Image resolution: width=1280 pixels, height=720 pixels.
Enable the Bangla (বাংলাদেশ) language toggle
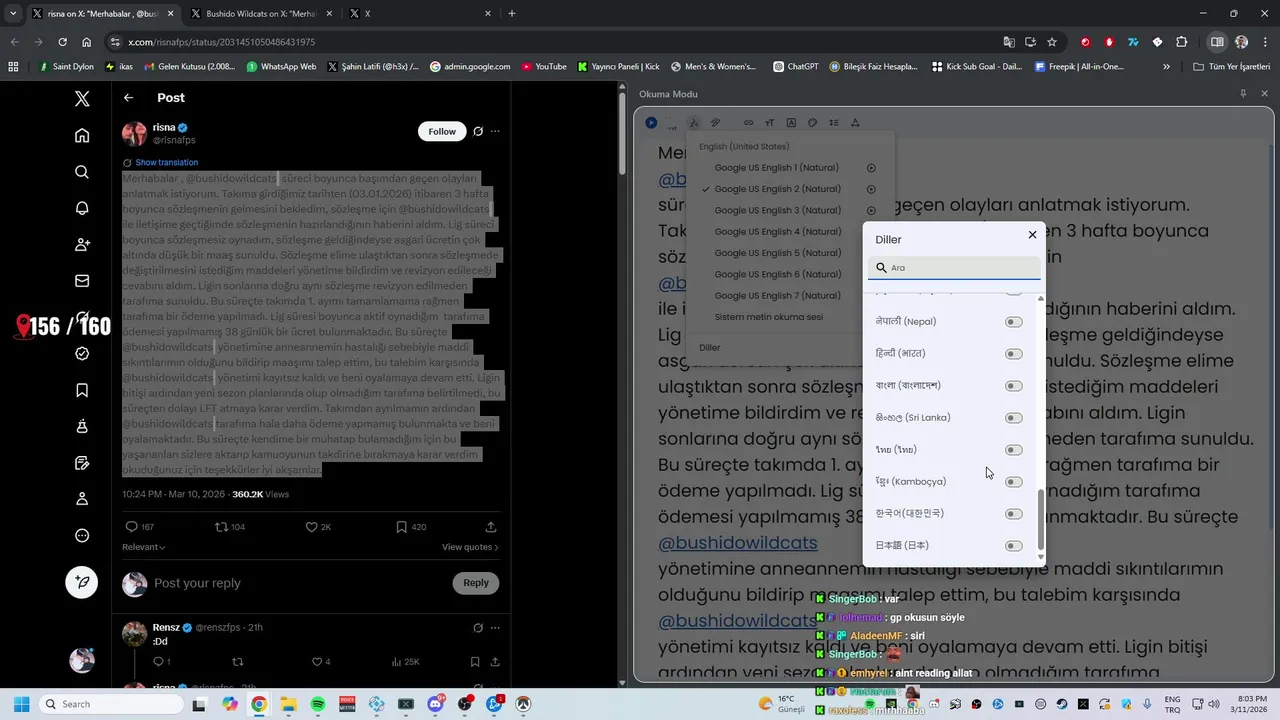click(x=1014, y=386)
